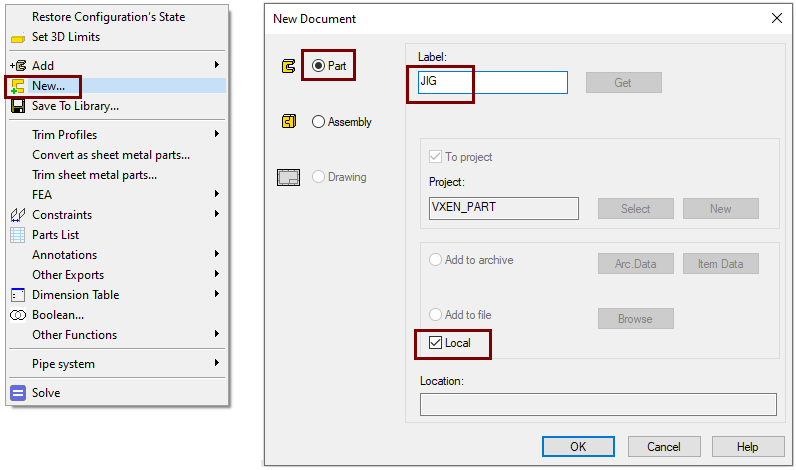Select the Part radio button
The image size is (796, 470).
point(319,66)
